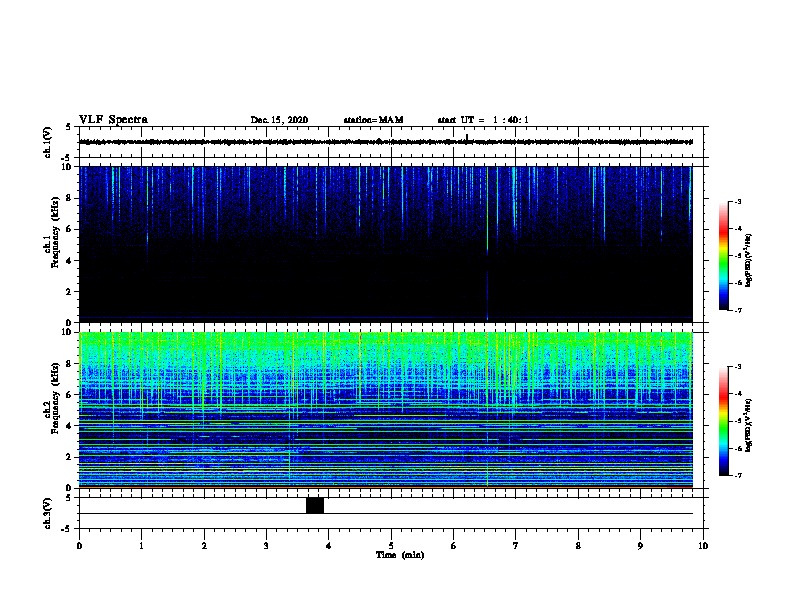Viewport: 792px width, 612px height.
Task: Click the "-3" label on ch.1 colorbar
Action: click(738, 201)
